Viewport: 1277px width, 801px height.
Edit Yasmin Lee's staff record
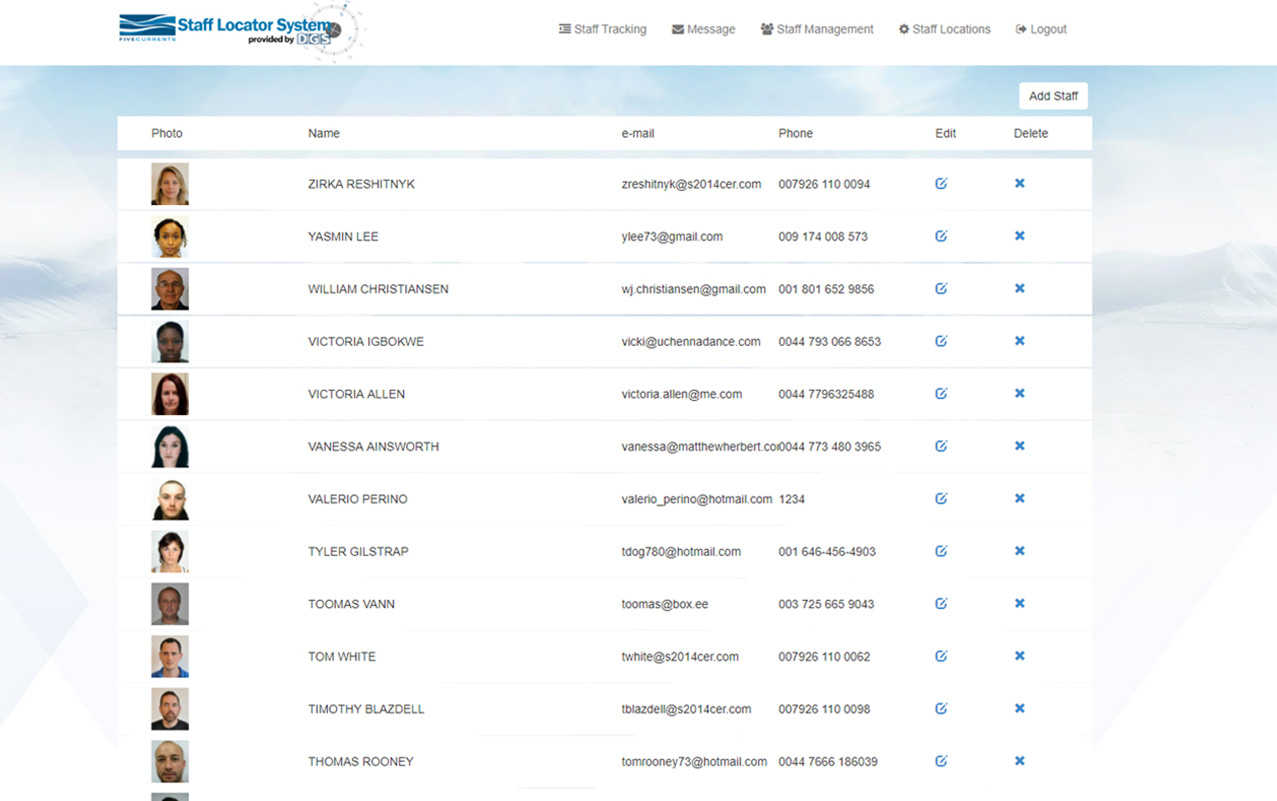[x=941, y=236]
